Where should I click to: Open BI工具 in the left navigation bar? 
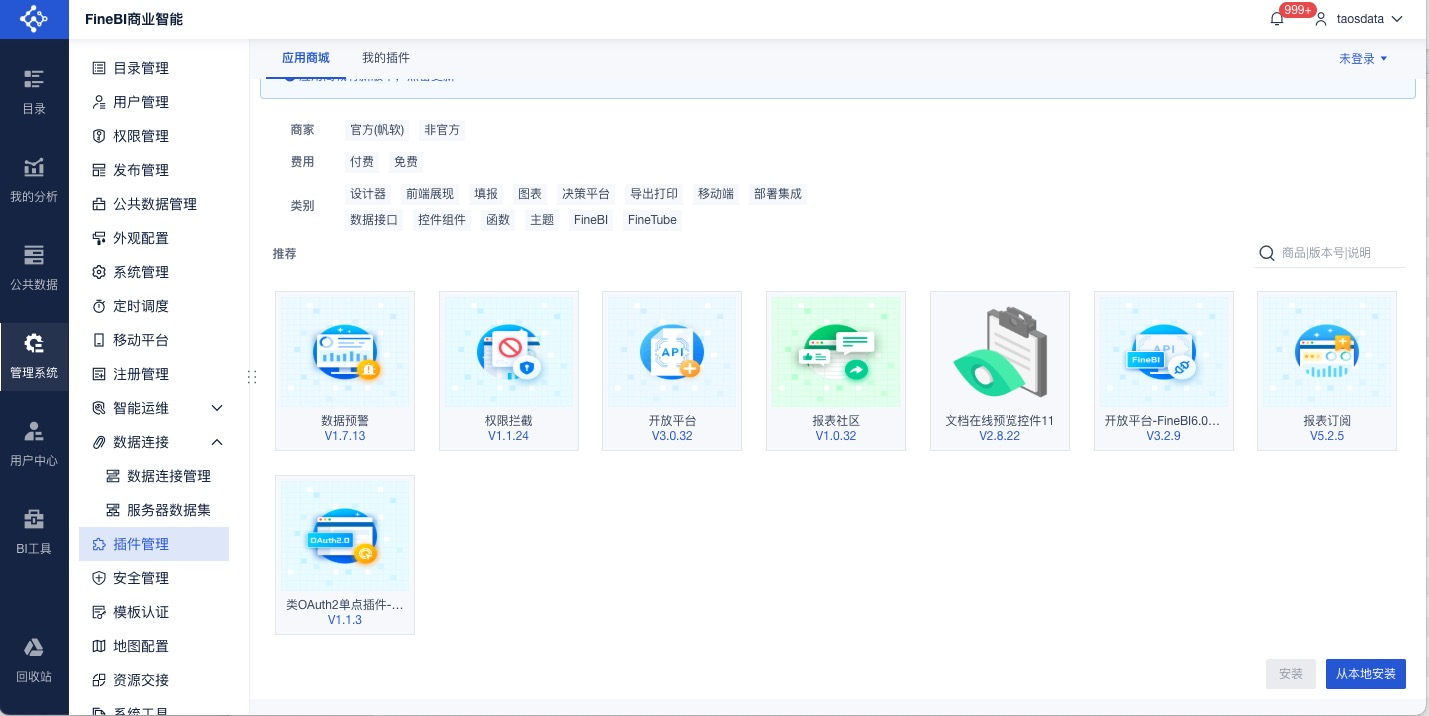pyautogui.click(x=34, y=531)
